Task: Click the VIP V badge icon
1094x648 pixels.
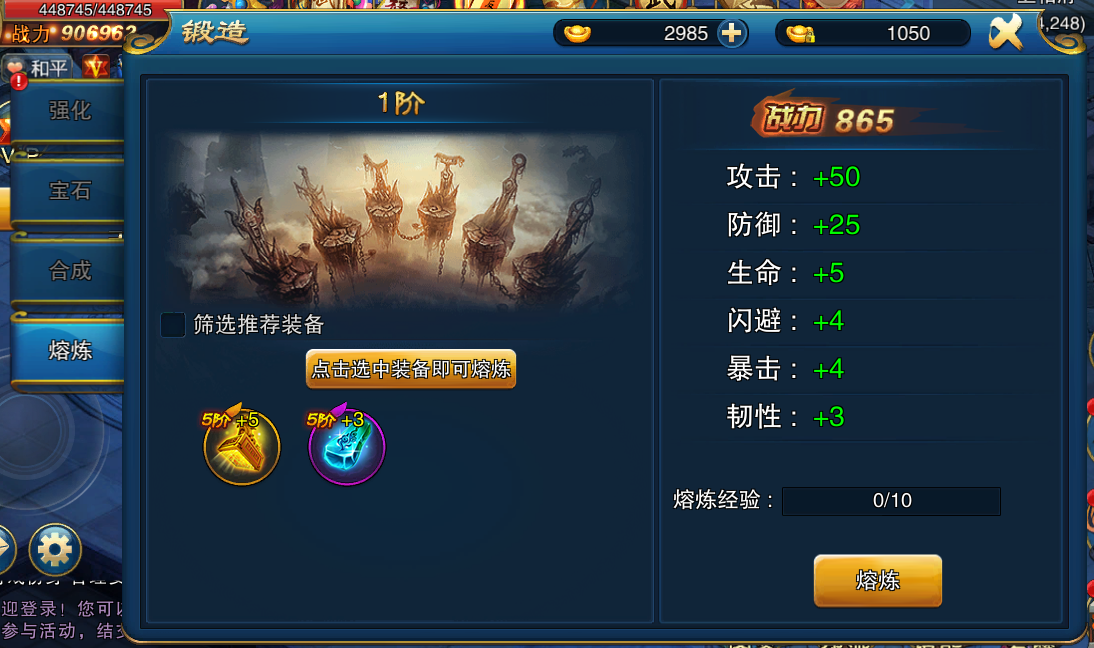Action: pyautogui.click(x=96, y=66)
